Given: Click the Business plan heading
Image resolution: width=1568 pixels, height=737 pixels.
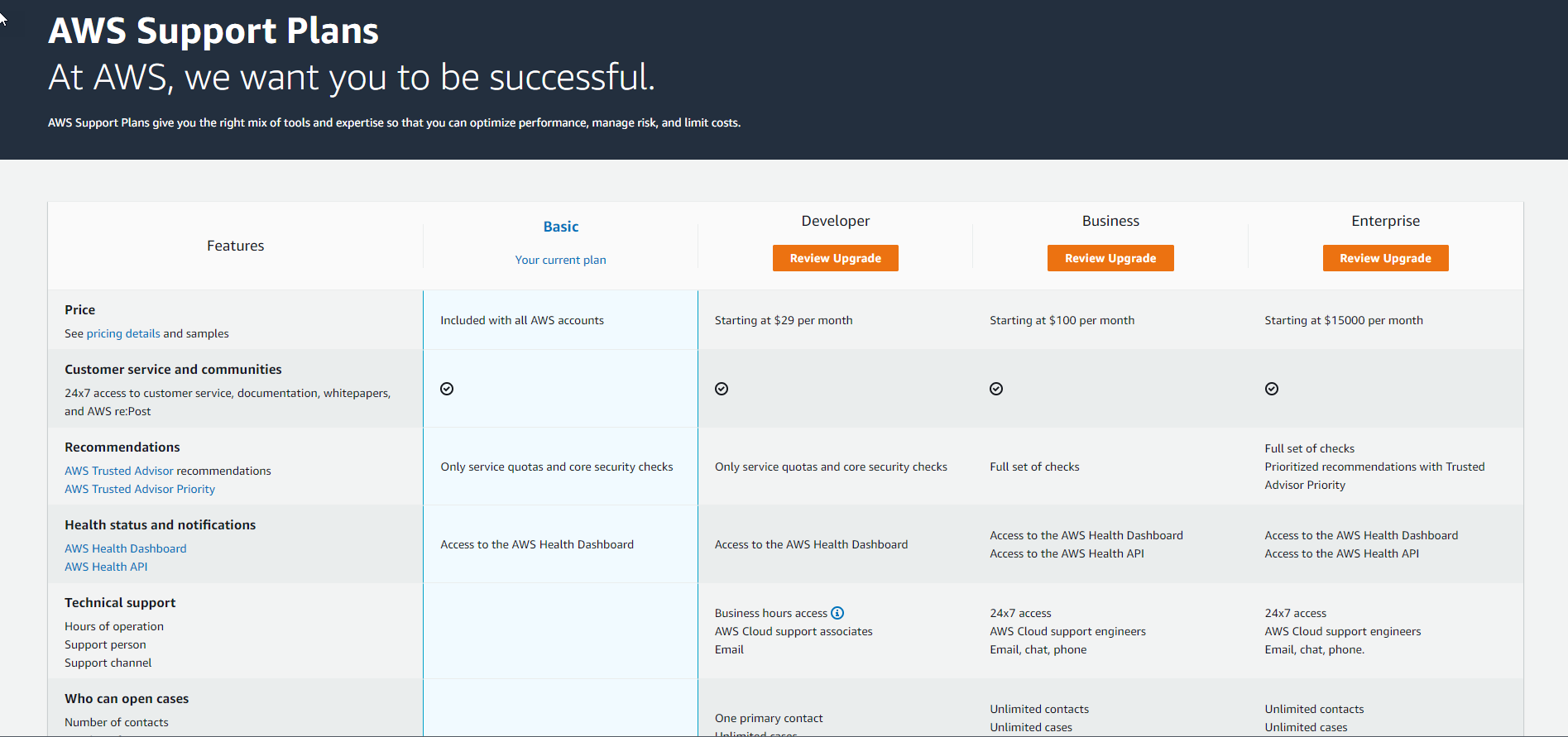Looking at the screenshot, I should click(x=1110, y=221).
